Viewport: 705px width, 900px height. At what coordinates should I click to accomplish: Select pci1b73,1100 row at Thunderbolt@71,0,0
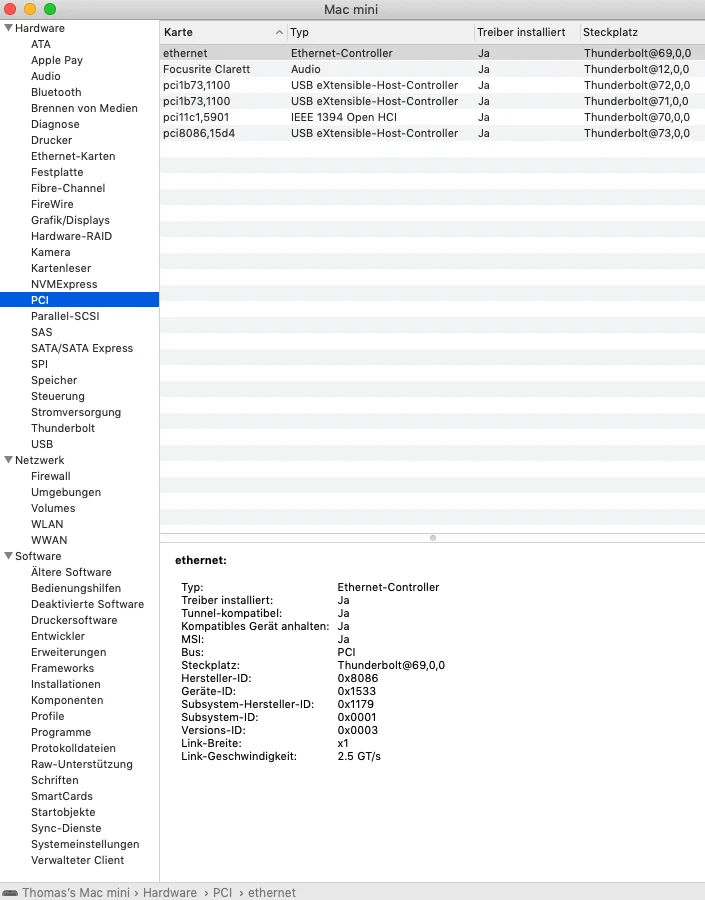[x=432, y=101]
